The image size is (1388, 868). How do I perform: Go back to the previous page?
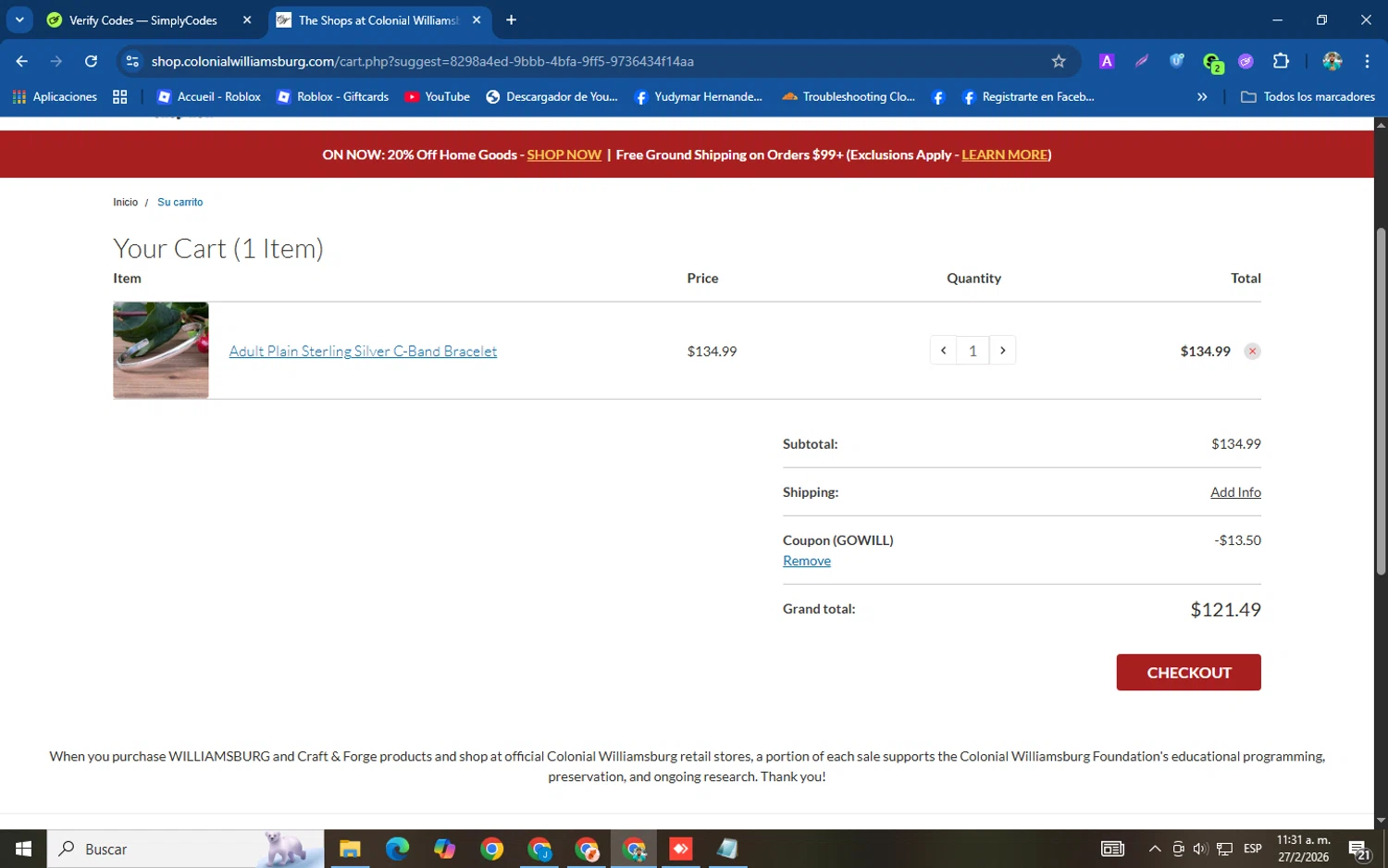coord(21,61)
